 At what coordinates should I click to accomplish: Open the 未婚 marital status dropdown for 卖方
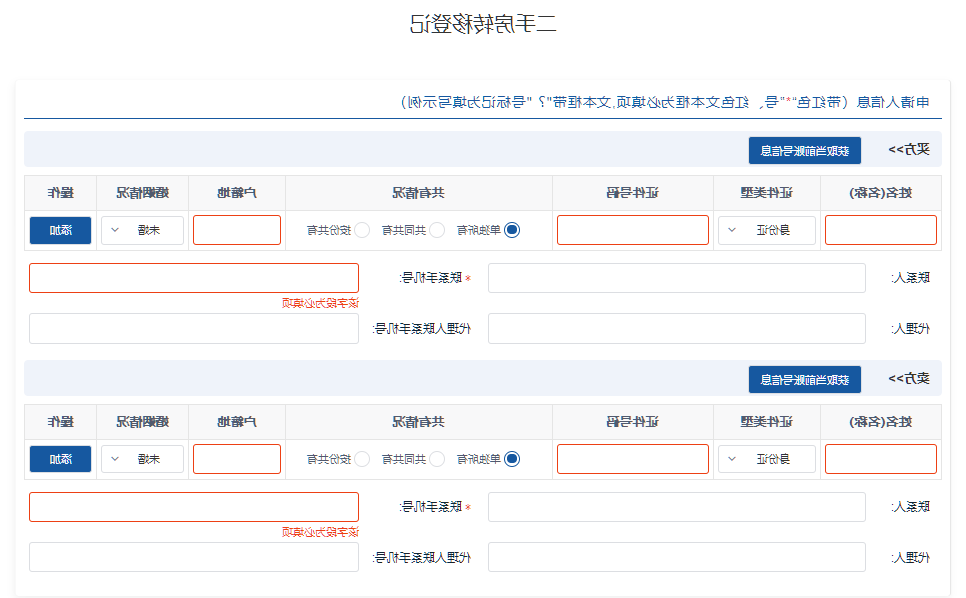click(142, 459)
